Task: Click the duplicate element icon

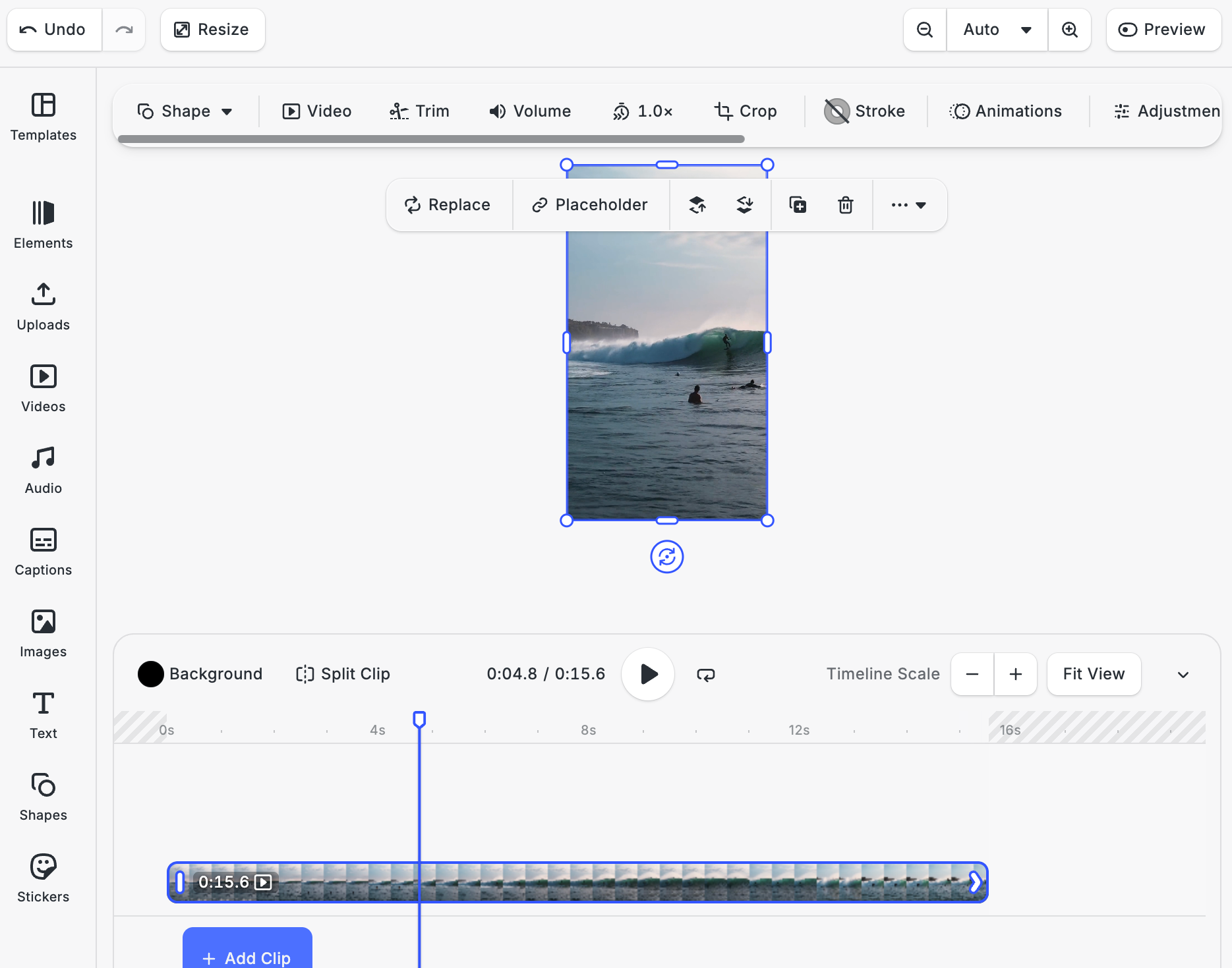Action: [798, 205]
